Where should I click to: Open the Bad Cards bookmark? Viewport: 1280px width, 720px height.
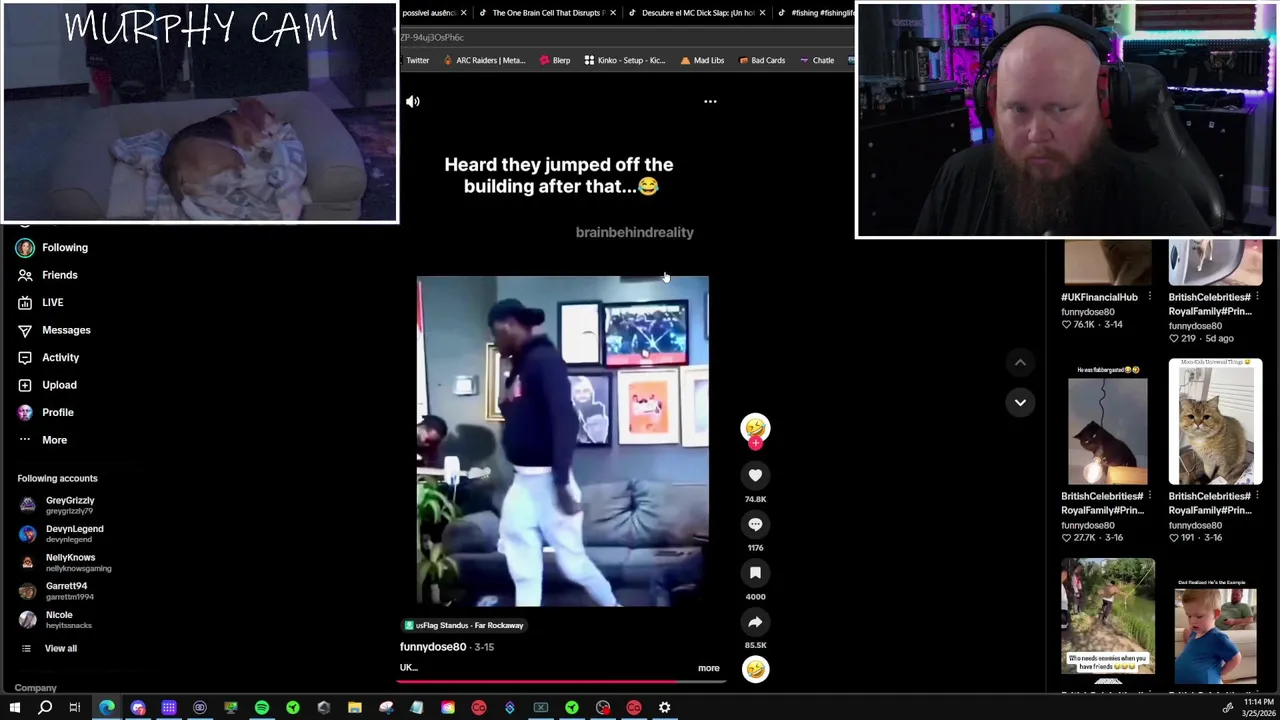[x=762, y=60]
